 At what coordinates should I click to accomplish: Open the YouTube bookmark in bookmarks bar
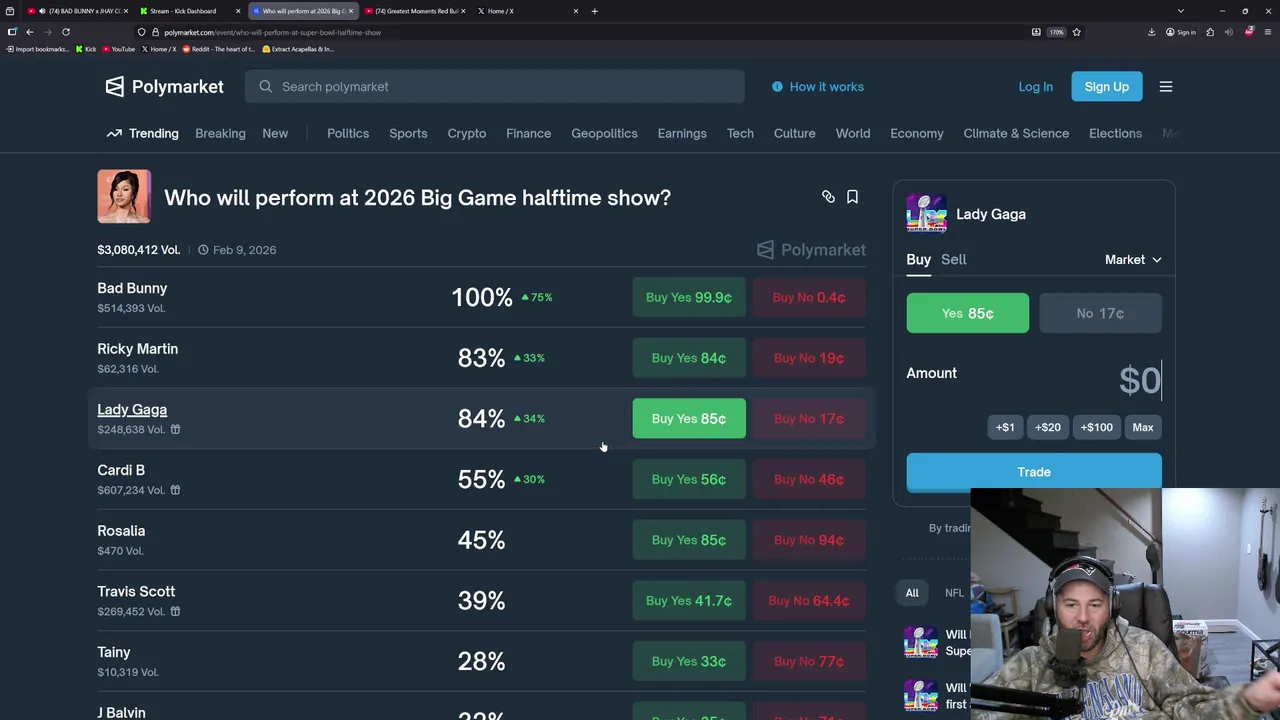point(119,49)
